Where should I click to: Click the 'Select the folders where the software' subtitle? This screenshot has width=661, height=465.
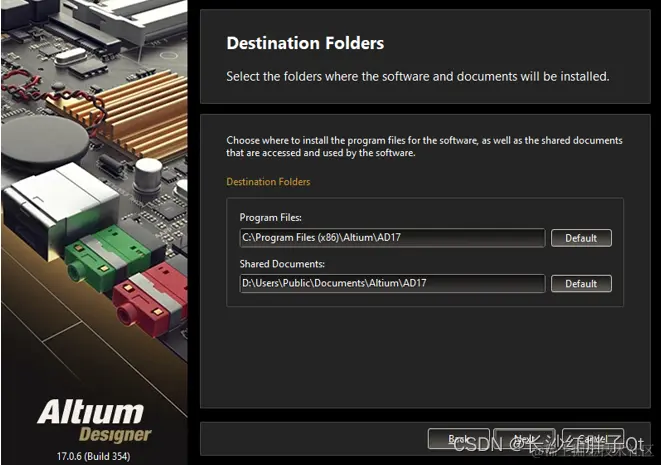(x=418, y=77)
